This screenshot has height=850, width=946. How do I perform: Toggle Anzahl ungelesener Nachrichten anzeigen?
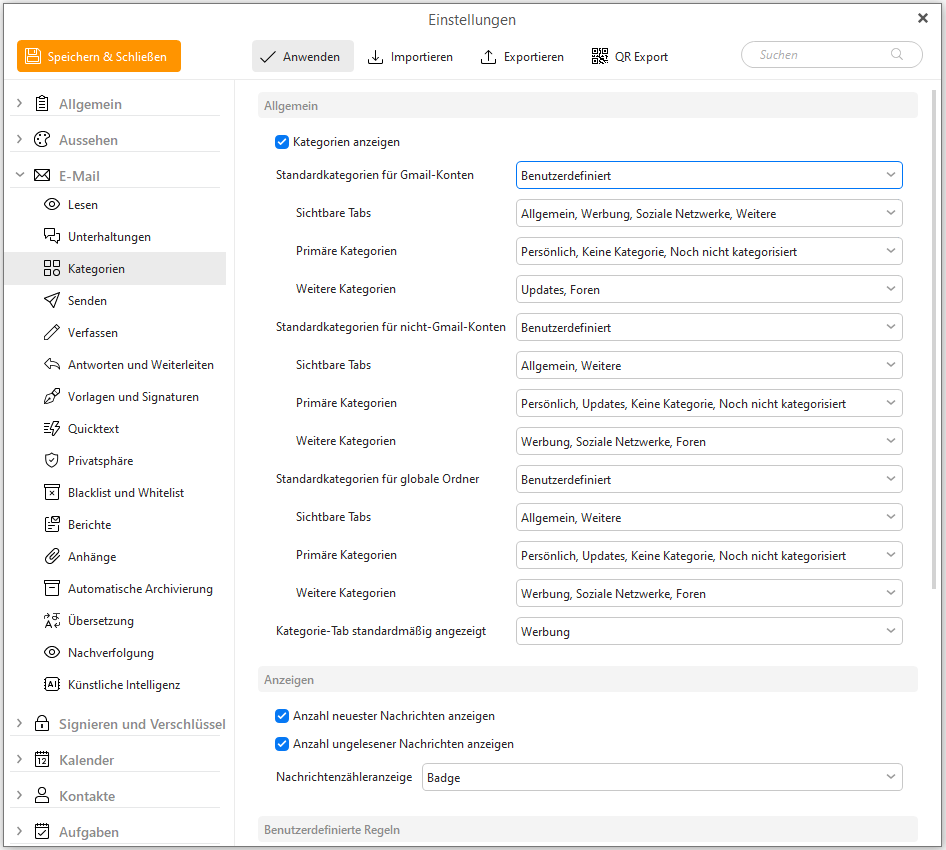coord(282,744)
